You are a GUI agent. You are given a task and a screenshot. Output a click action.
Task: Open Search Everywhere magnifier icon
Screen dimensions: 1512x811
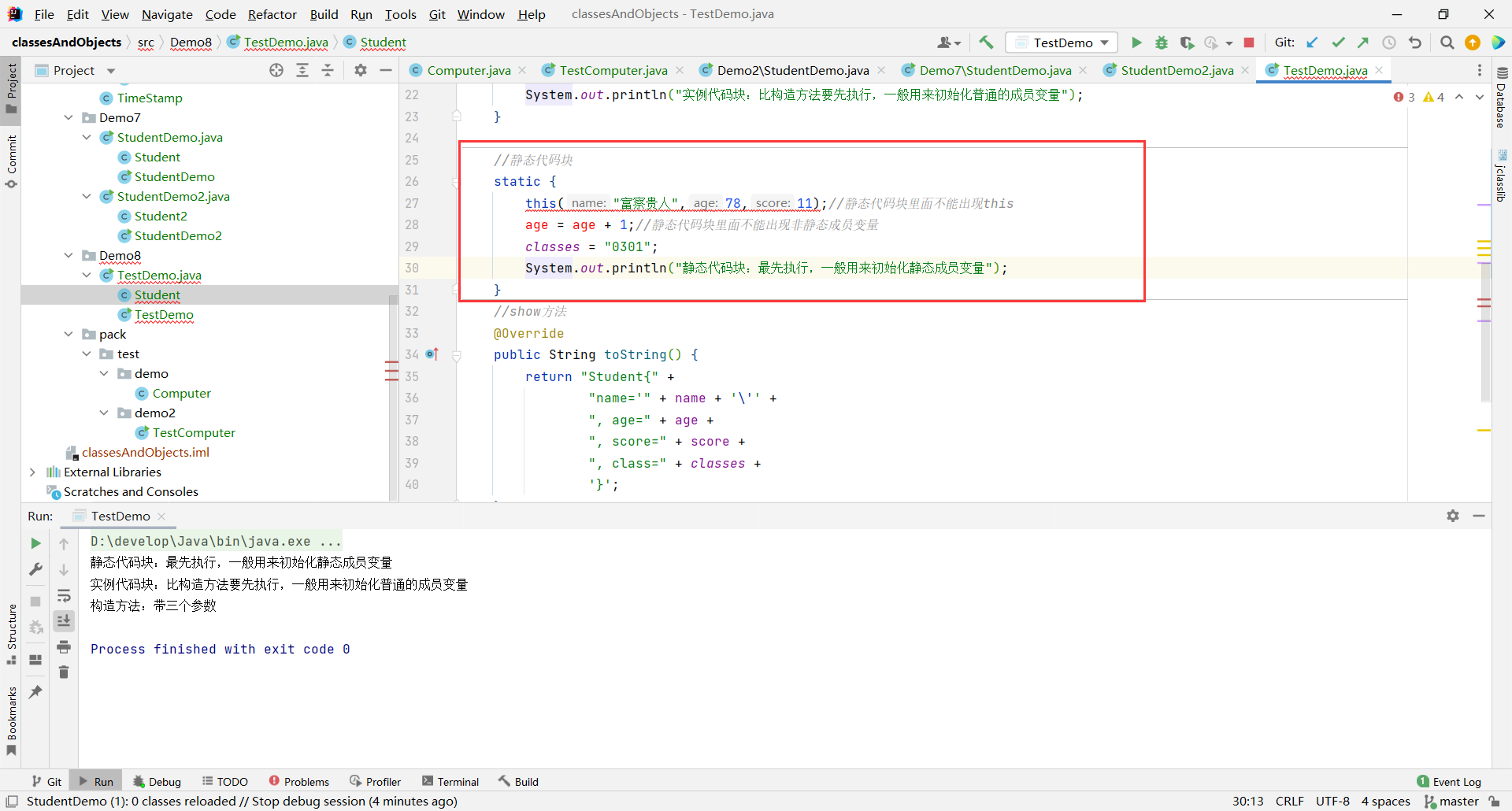pos(1447,43)
